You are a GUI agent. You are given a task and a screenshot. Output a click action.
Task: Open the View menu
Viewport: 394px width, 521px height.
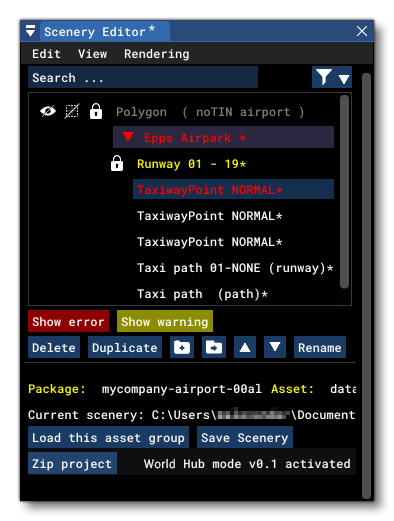(92, 54)
